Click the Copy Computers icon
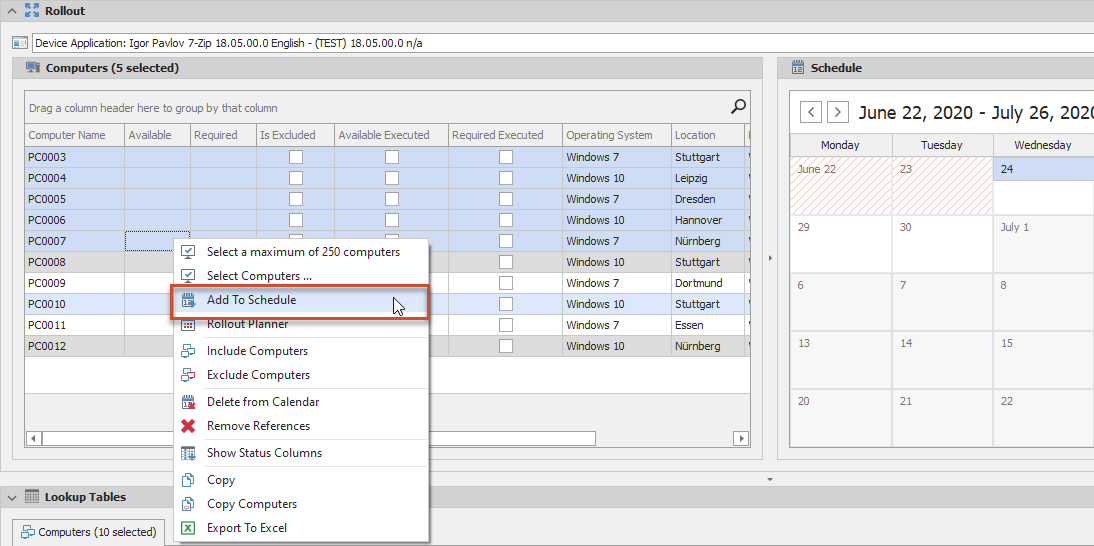 [x=188, y=503]
